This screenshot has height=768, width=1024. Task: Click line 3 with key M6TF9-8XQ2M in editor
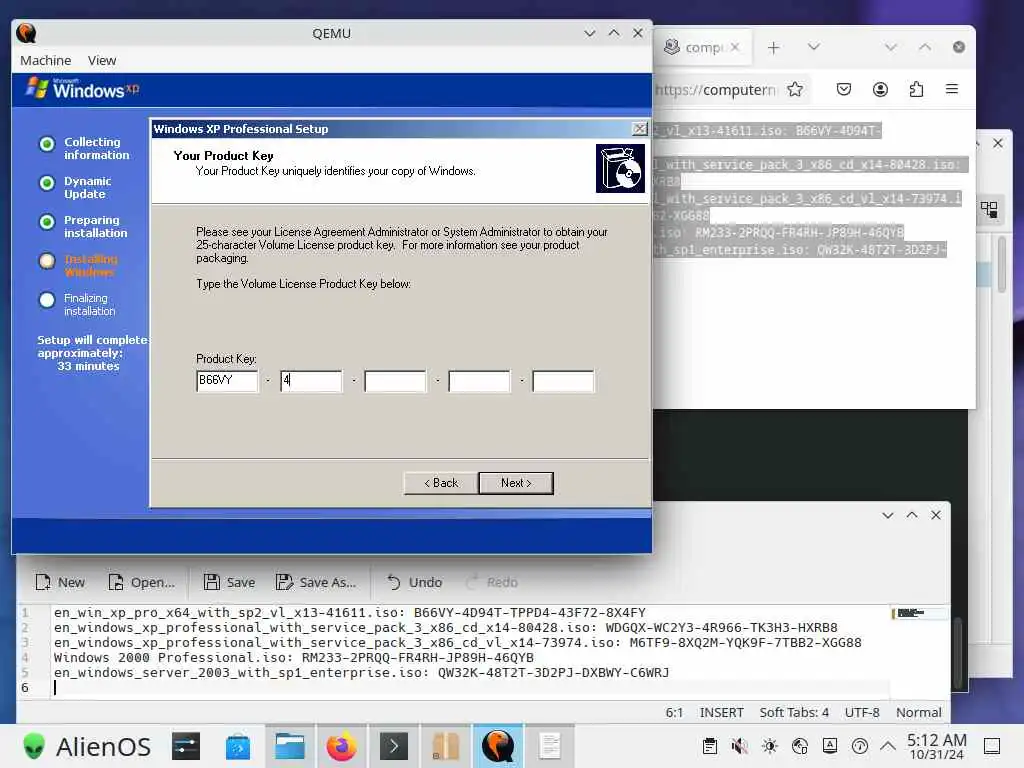(x=457, y=643)
